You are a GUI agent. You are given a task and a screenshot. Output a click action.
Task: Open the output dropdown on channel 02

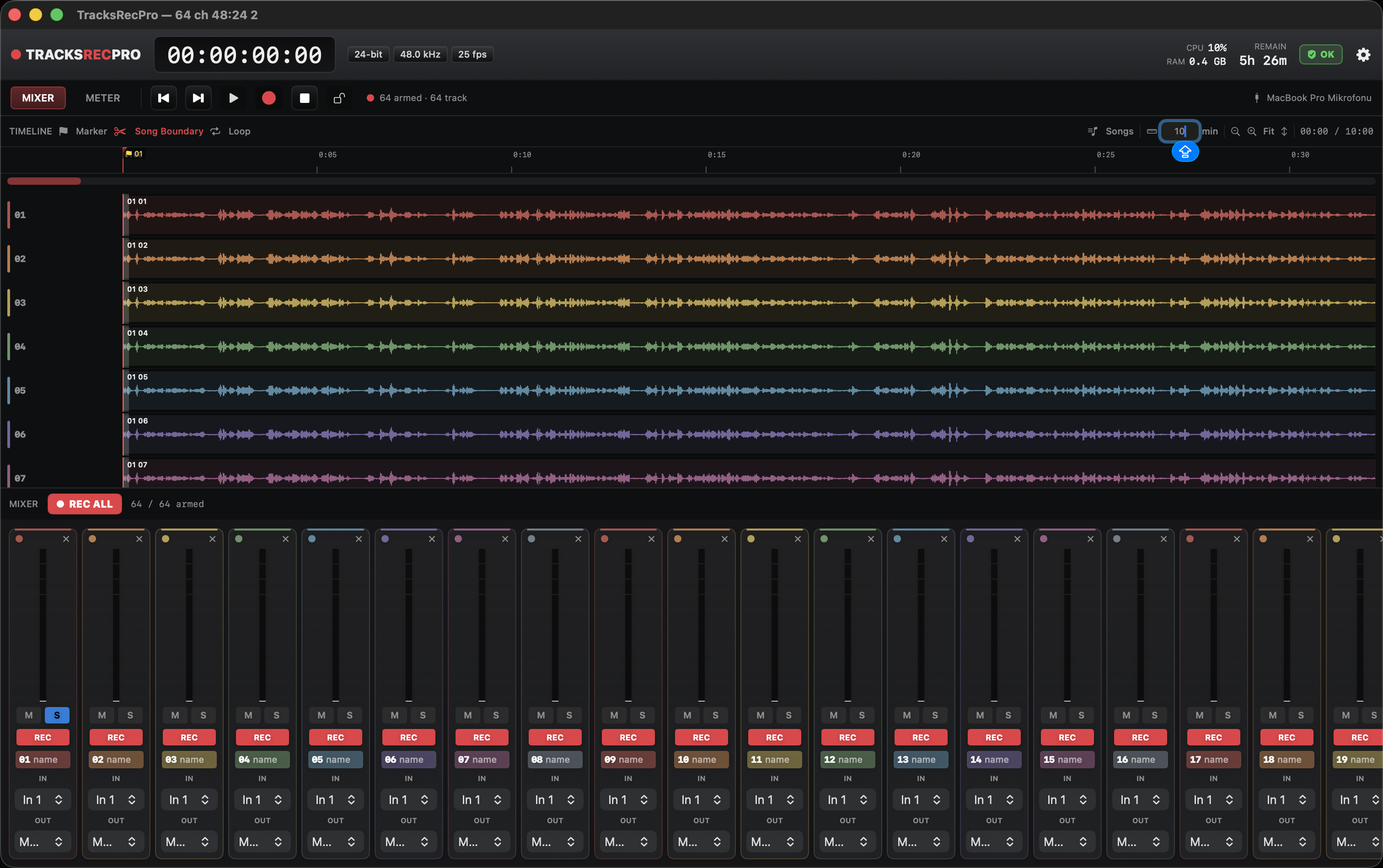116,842
